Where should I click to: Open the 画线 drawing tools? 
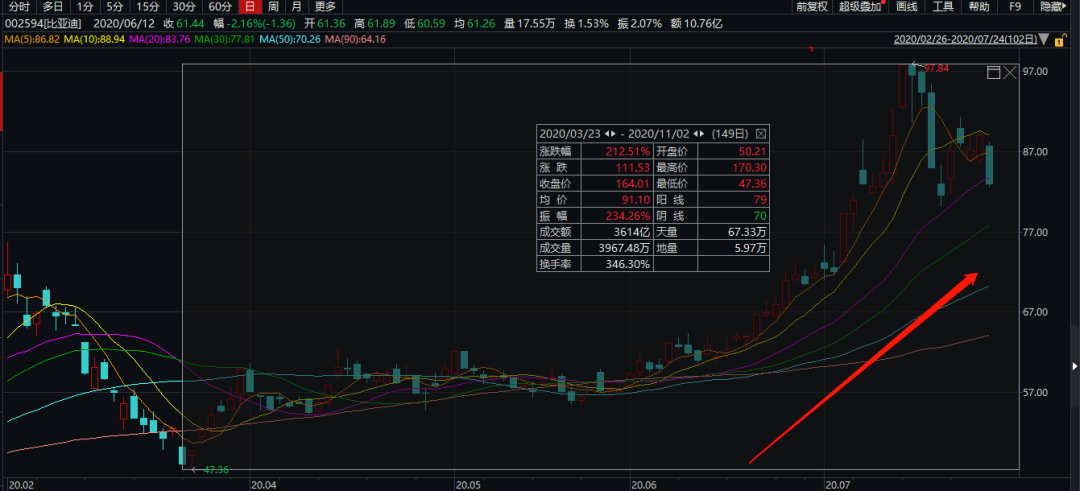point(906,7)
